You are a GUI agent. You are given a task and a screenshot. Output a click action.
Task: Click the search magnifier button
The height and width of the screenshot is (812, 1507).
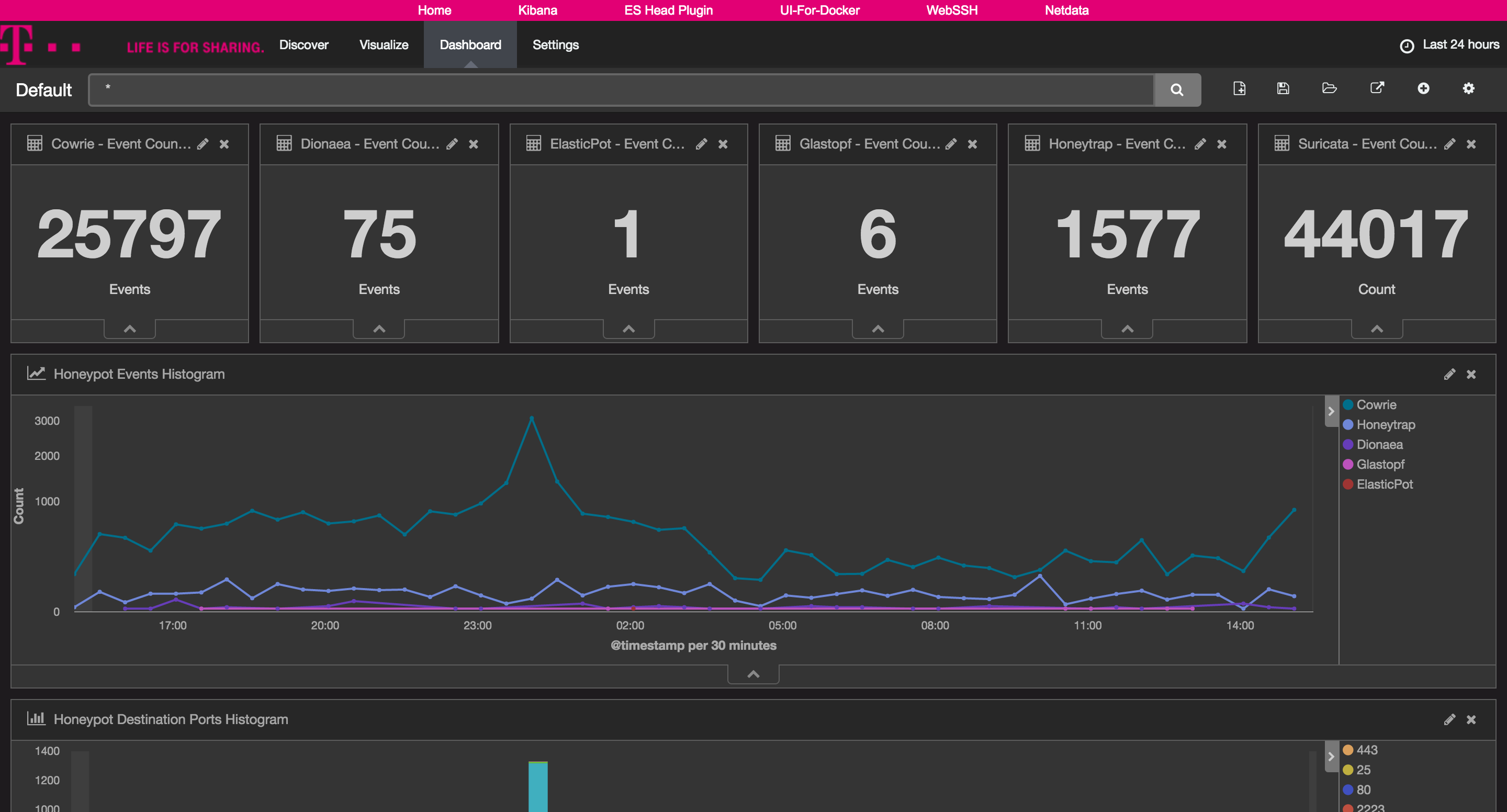coord(1177,89)
